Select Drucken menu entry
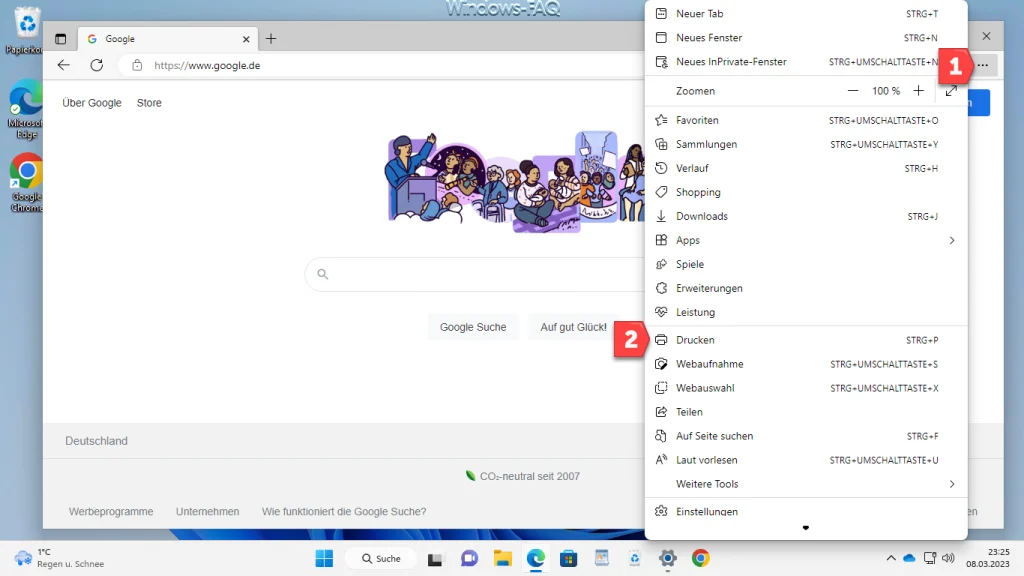This screenshot has height=576, width=1024. click(806, 340)
